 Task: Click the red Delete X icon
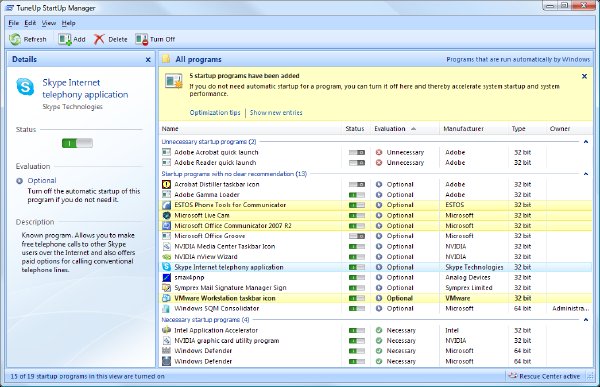coord(99,39)
